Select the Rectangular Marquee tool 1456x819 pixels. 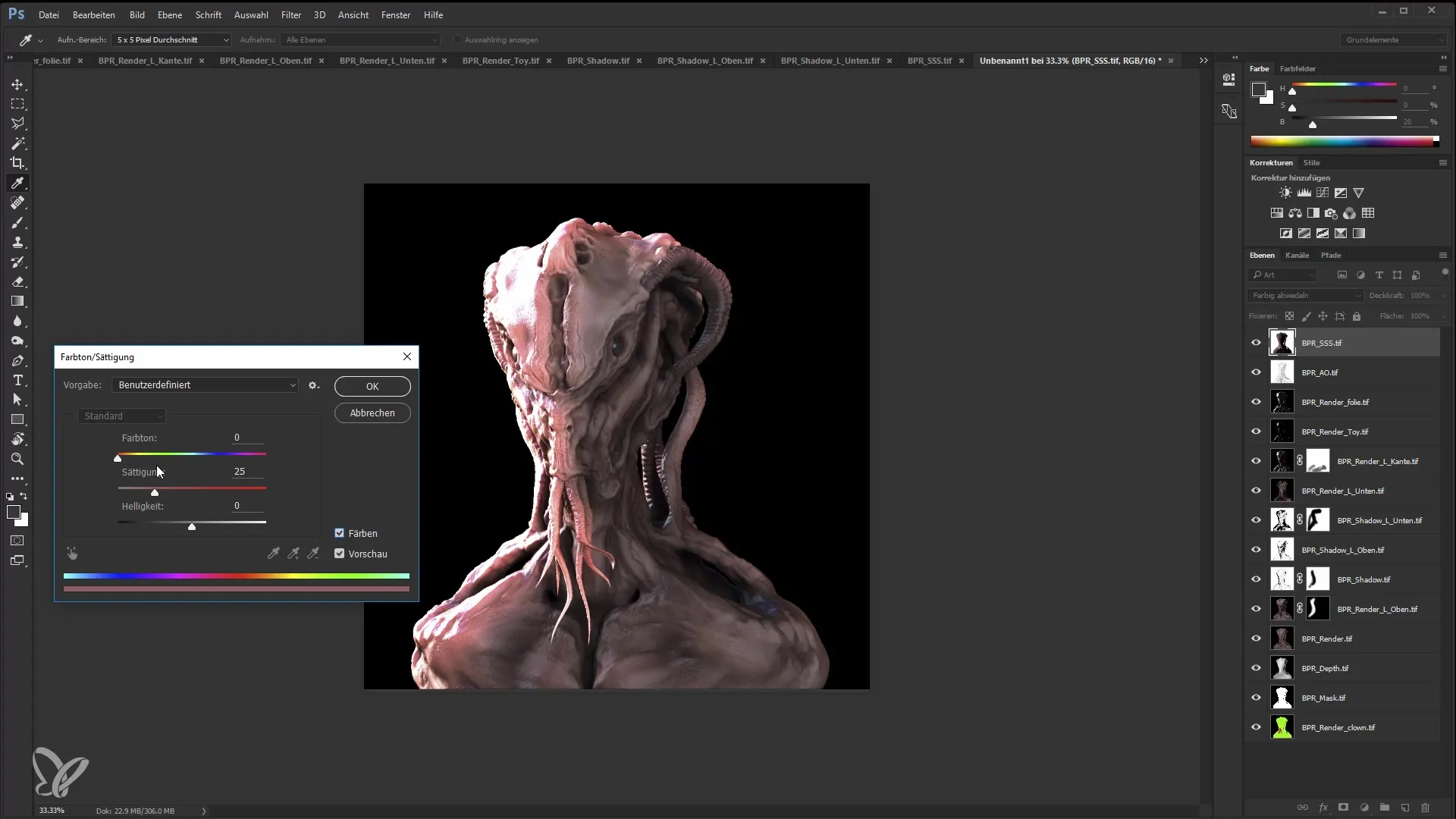click(x=17, y=104)
